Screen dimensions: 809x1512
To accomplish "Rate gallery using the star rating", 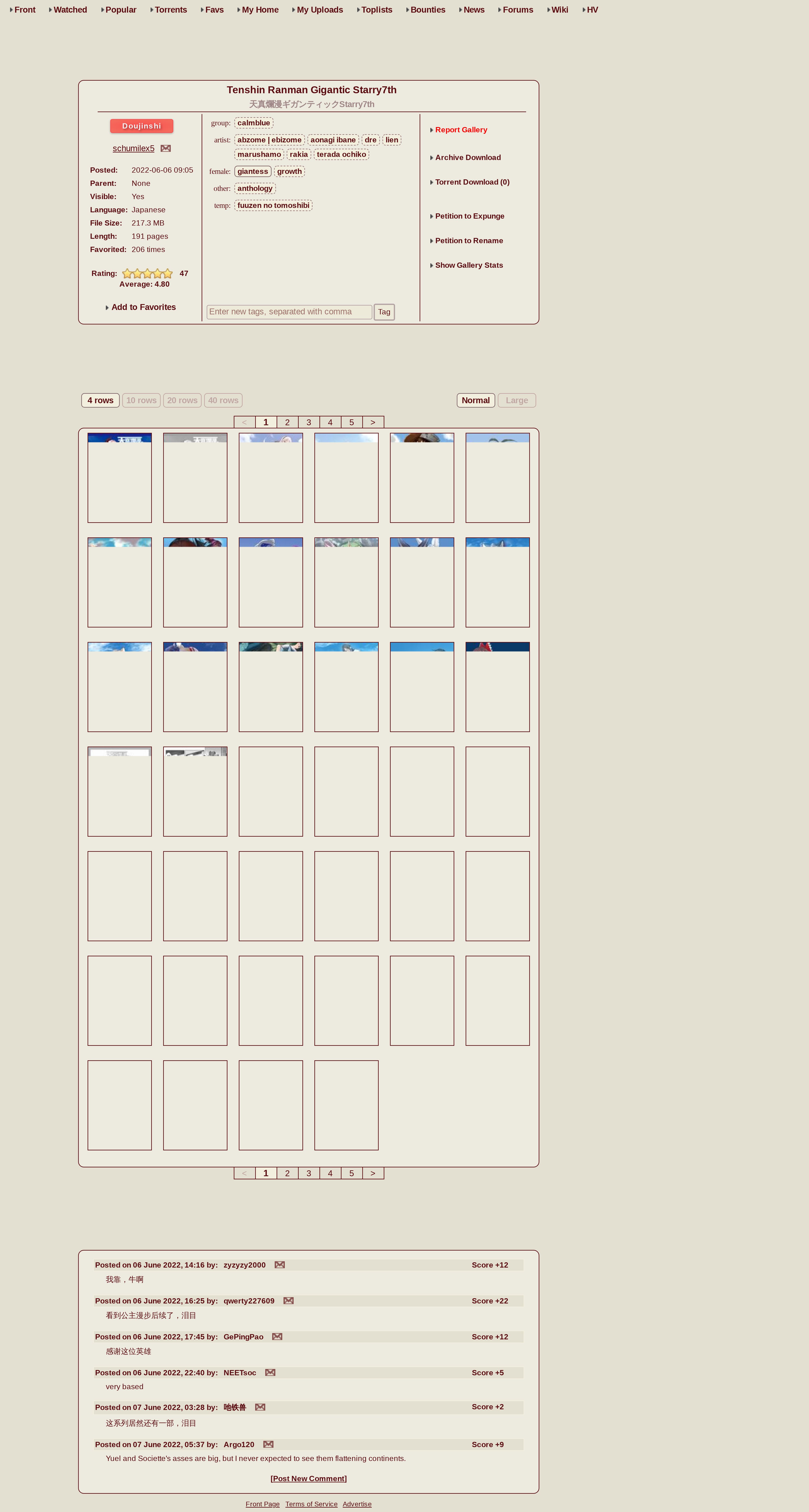I will tap(147, 273).
